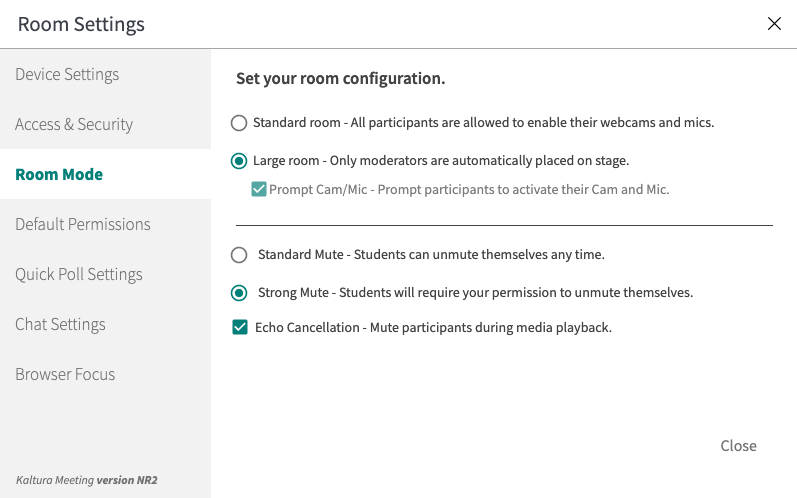Disable the Echo Cancellation checkbox

click(x=240, y=327)
